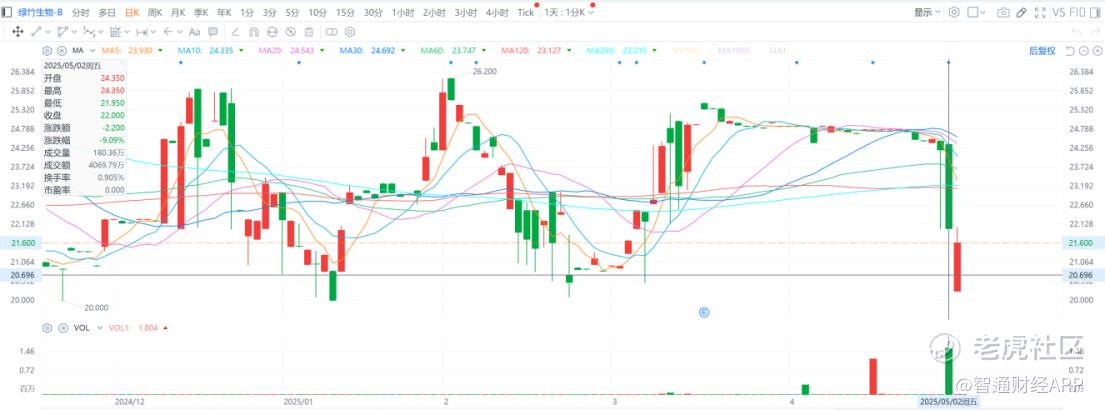Screen dimensions: 1105x411
Task: Select the Fibonacci retracement tool
Action: point(116,32)
